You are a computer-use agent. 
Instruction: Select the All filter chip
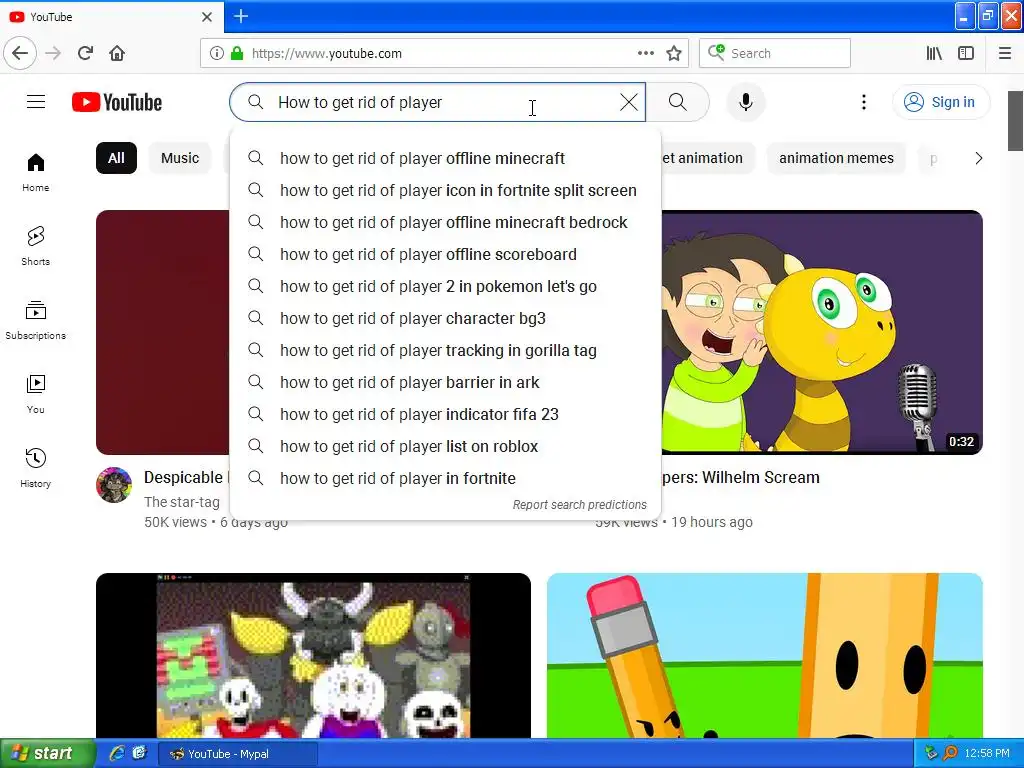click(116, 158)
